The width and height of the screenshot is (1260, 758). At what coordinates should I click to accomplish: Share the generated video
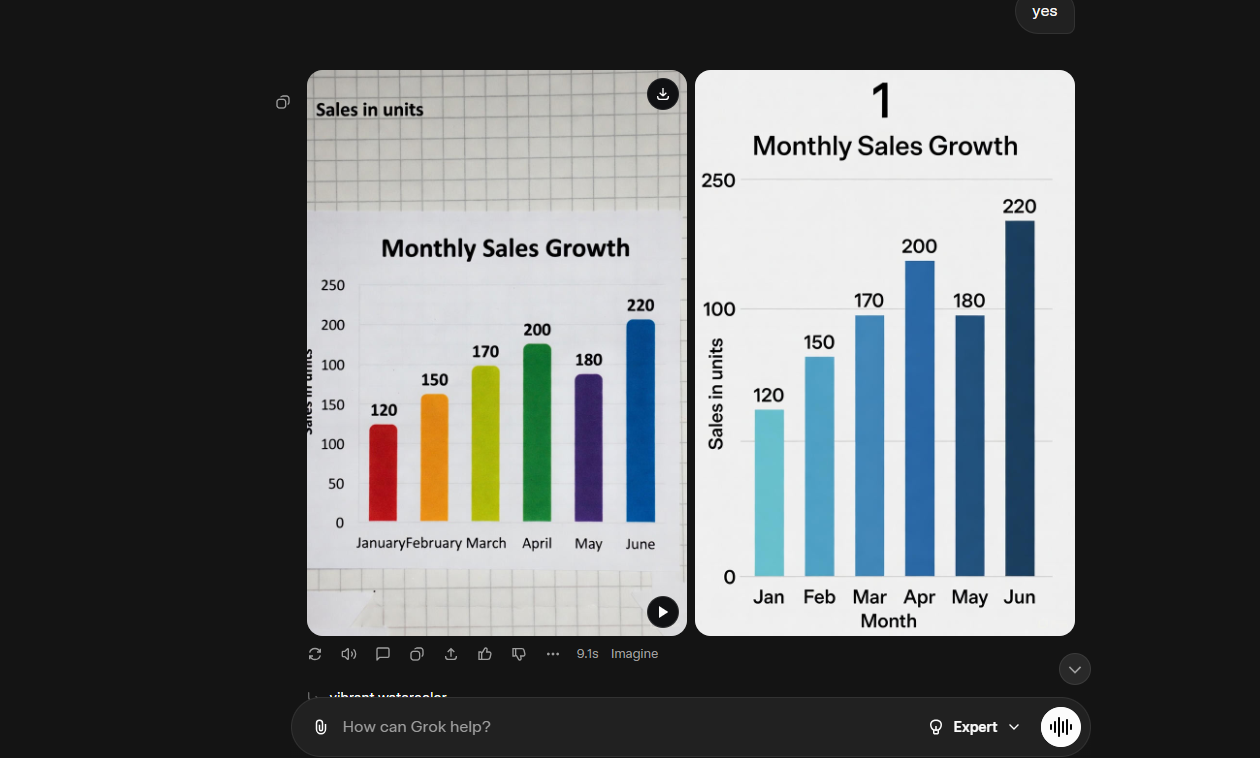[451, 653]
